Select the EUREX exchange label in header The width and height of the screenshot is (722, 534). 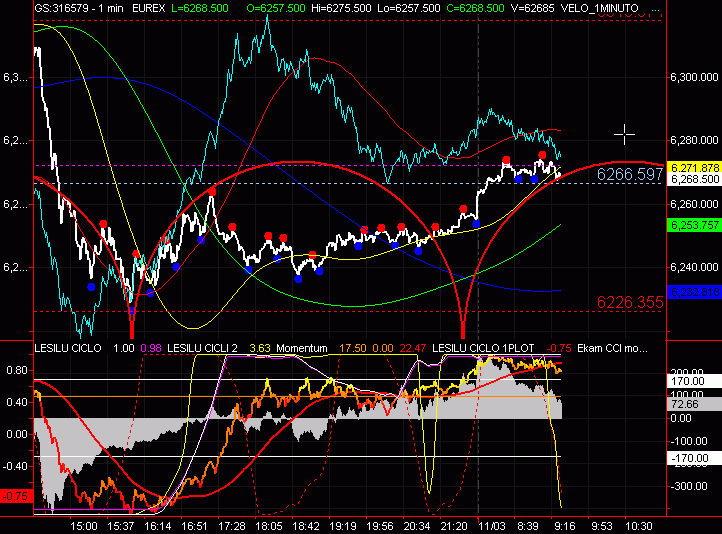pyautogui.click(x=148, y=8)
